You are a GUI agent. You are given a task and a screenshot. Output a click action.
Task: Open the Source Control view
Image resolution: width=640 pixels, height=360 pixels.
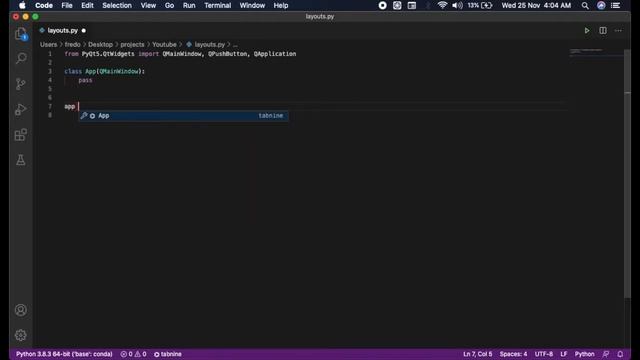21,84
